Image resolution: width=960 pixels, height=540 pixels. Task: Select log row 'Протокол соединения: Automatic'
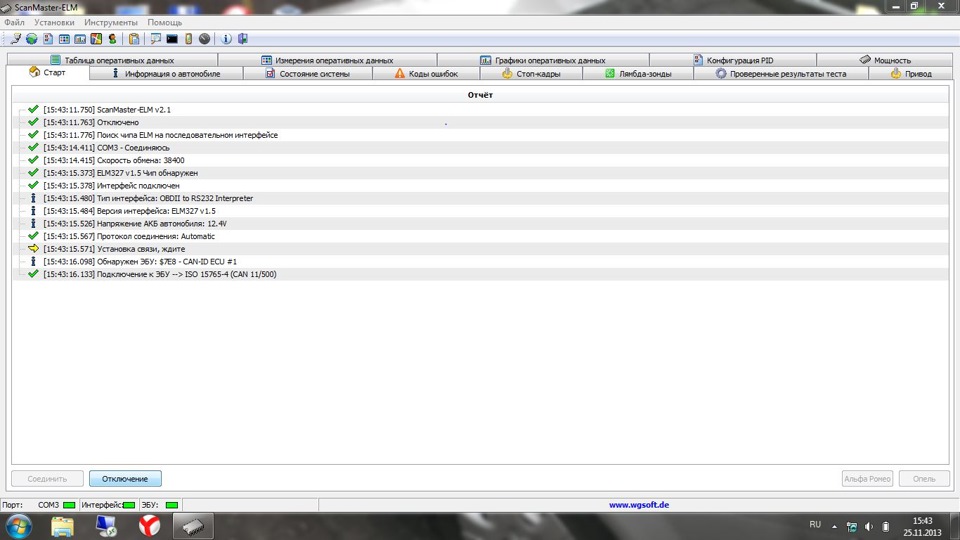click(480, 236)
